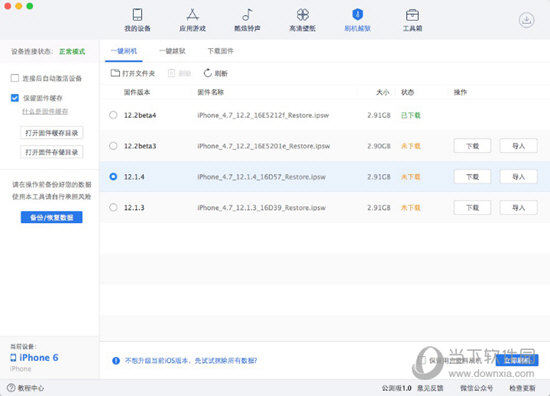Image resolution: width=550 pixels, height=396 pixels.
Task: Switch to the 下载固件 tab
Action: point(221,51)
